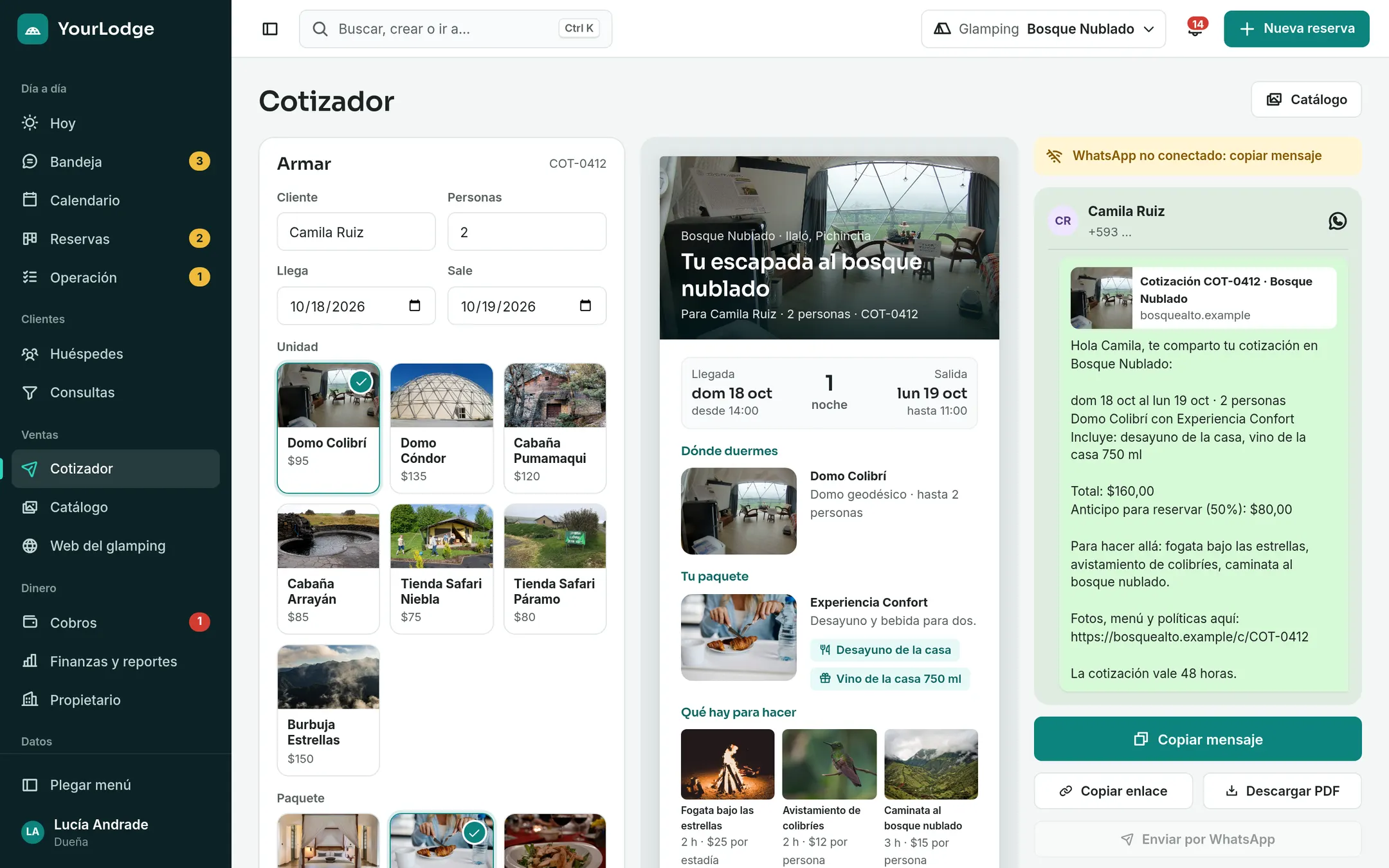Open Finanzas y reportes
1389x868 pixels.
116,661
